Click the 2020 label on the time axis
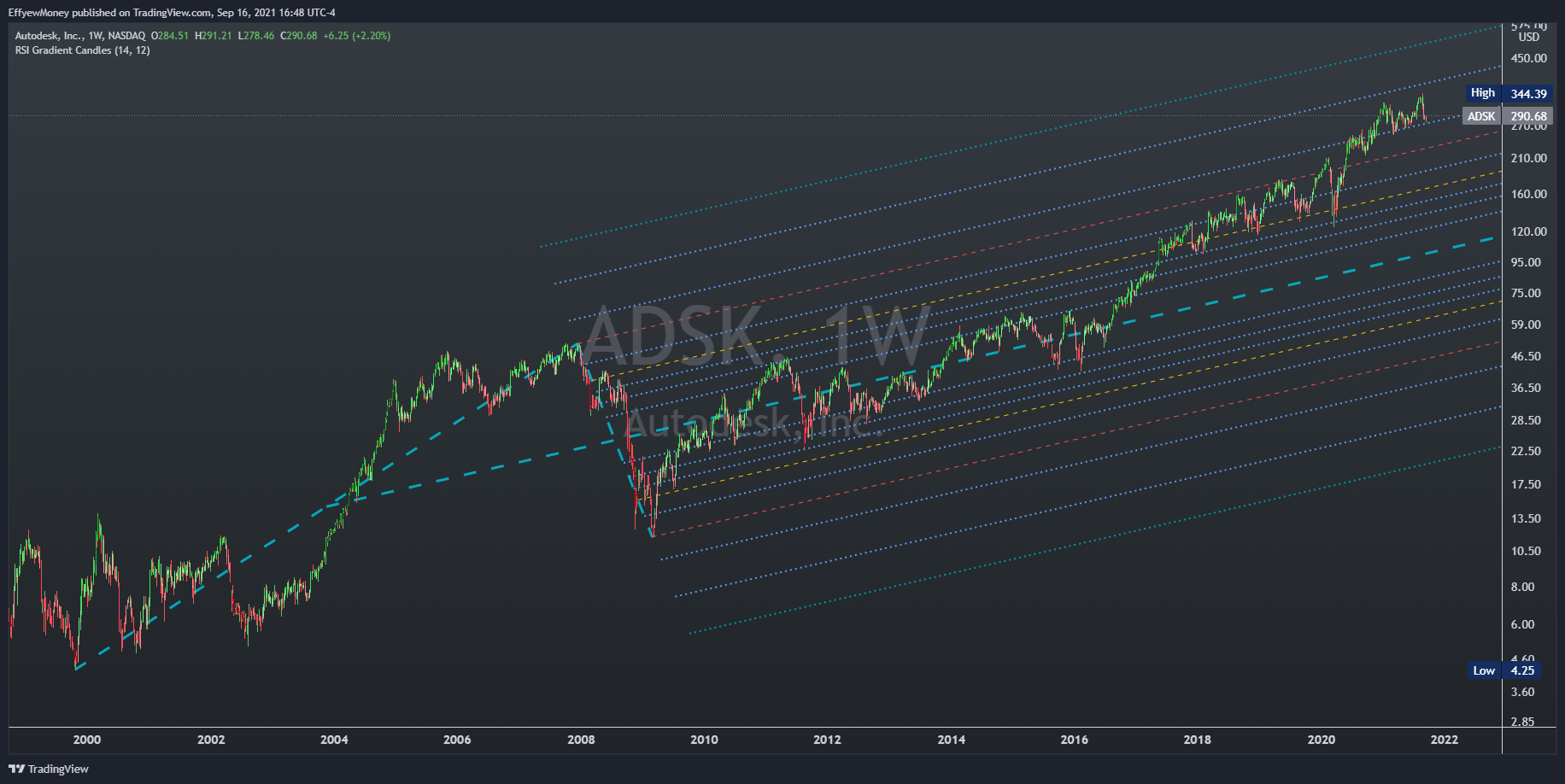Screen dimensions: 1565x784 (x=1321, y=740)
